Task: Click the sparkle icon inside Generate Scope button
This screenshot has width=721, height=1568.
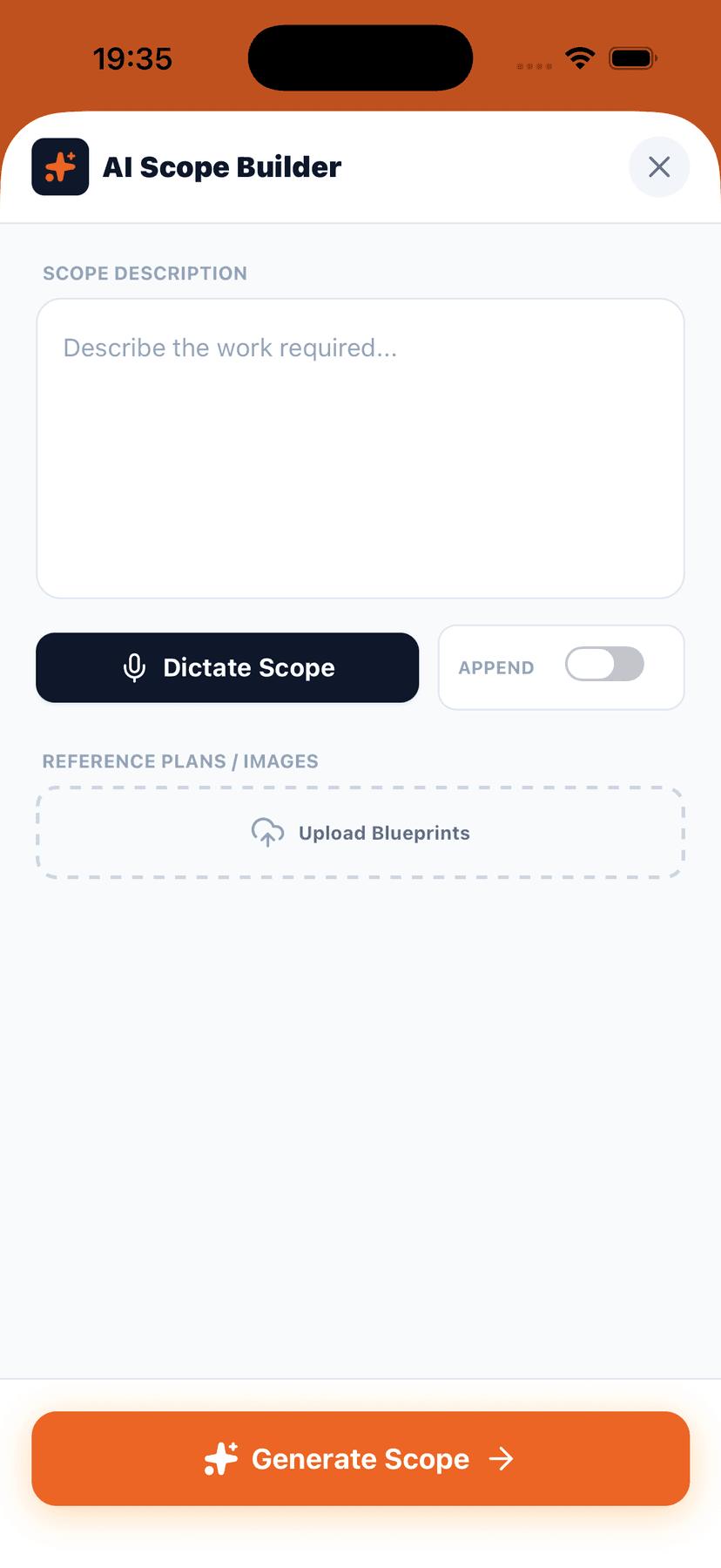Action: point(220,1458)
